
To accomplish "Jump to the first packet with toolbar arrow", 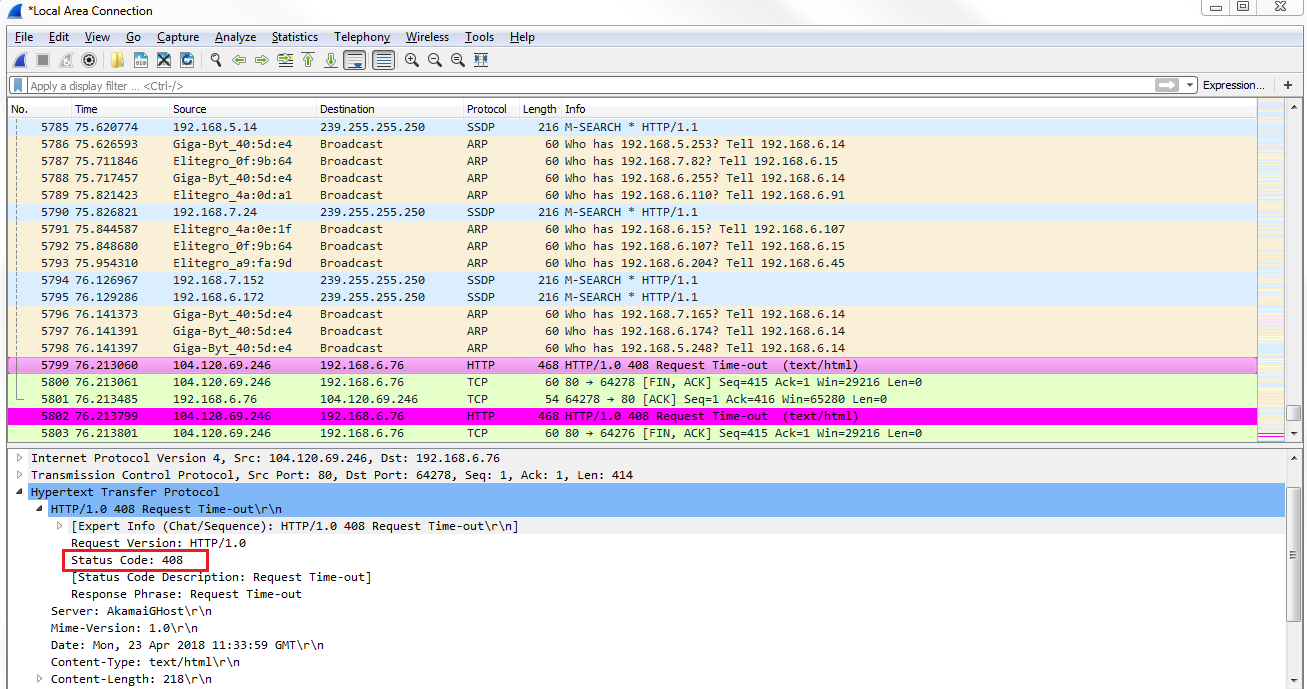I will [x=308, y=60].
